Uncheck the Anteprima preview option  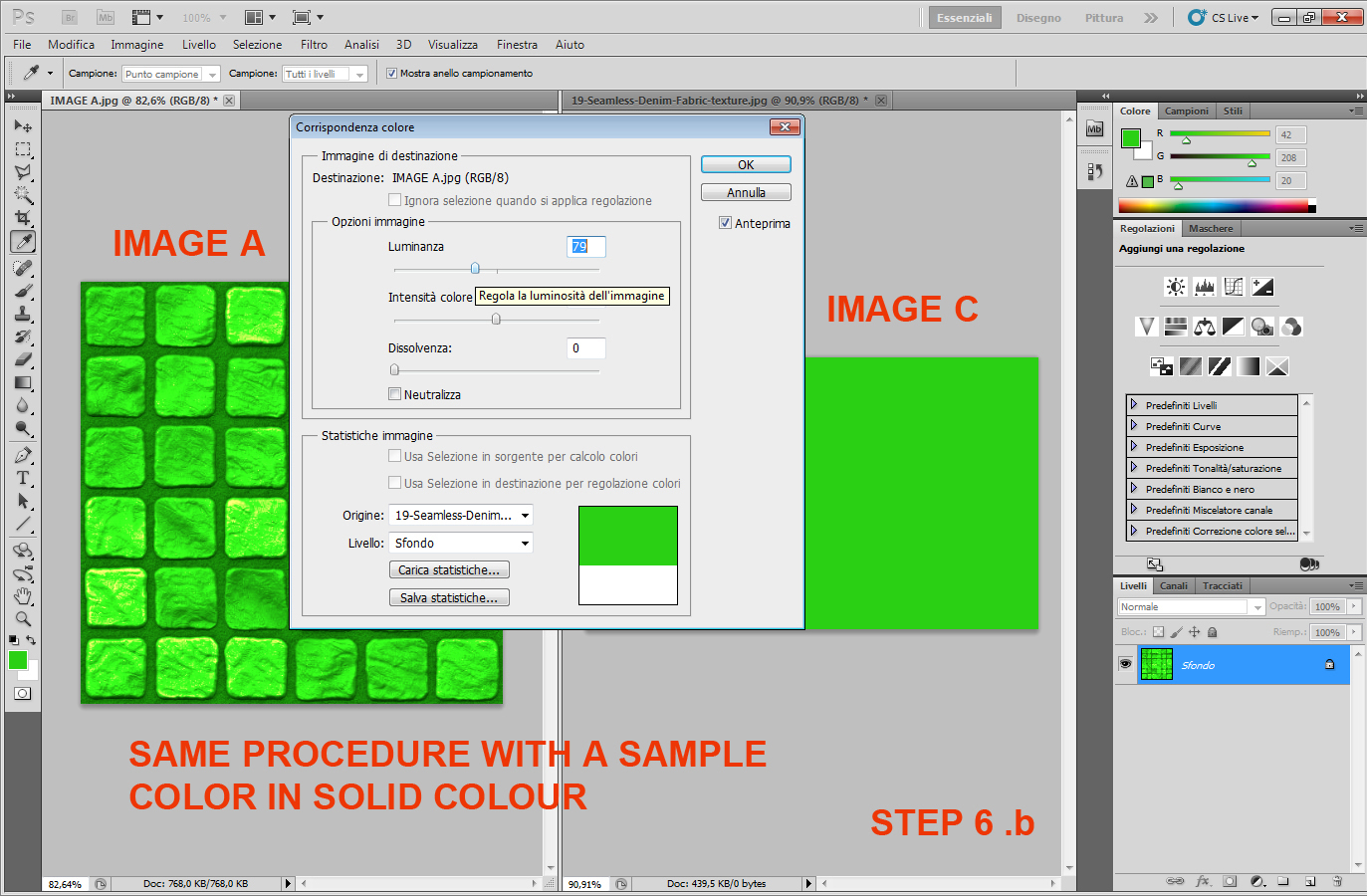pyautogui.click(x=725, y=223)
